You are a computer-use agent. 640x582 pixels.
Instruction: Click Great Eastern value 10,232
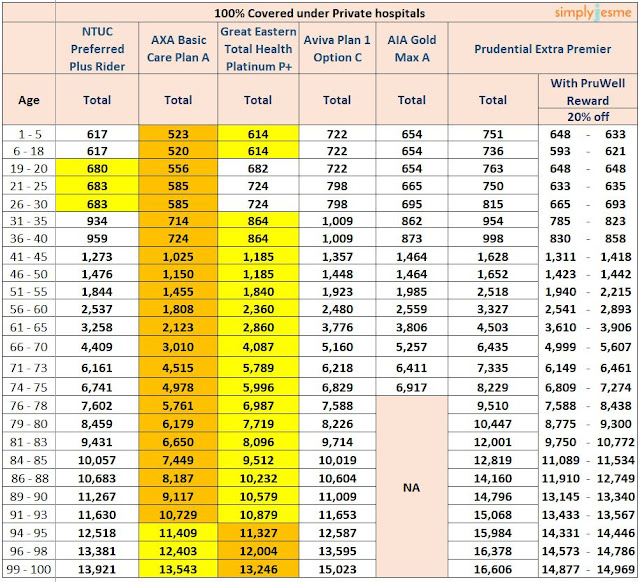tap(258, 478)
